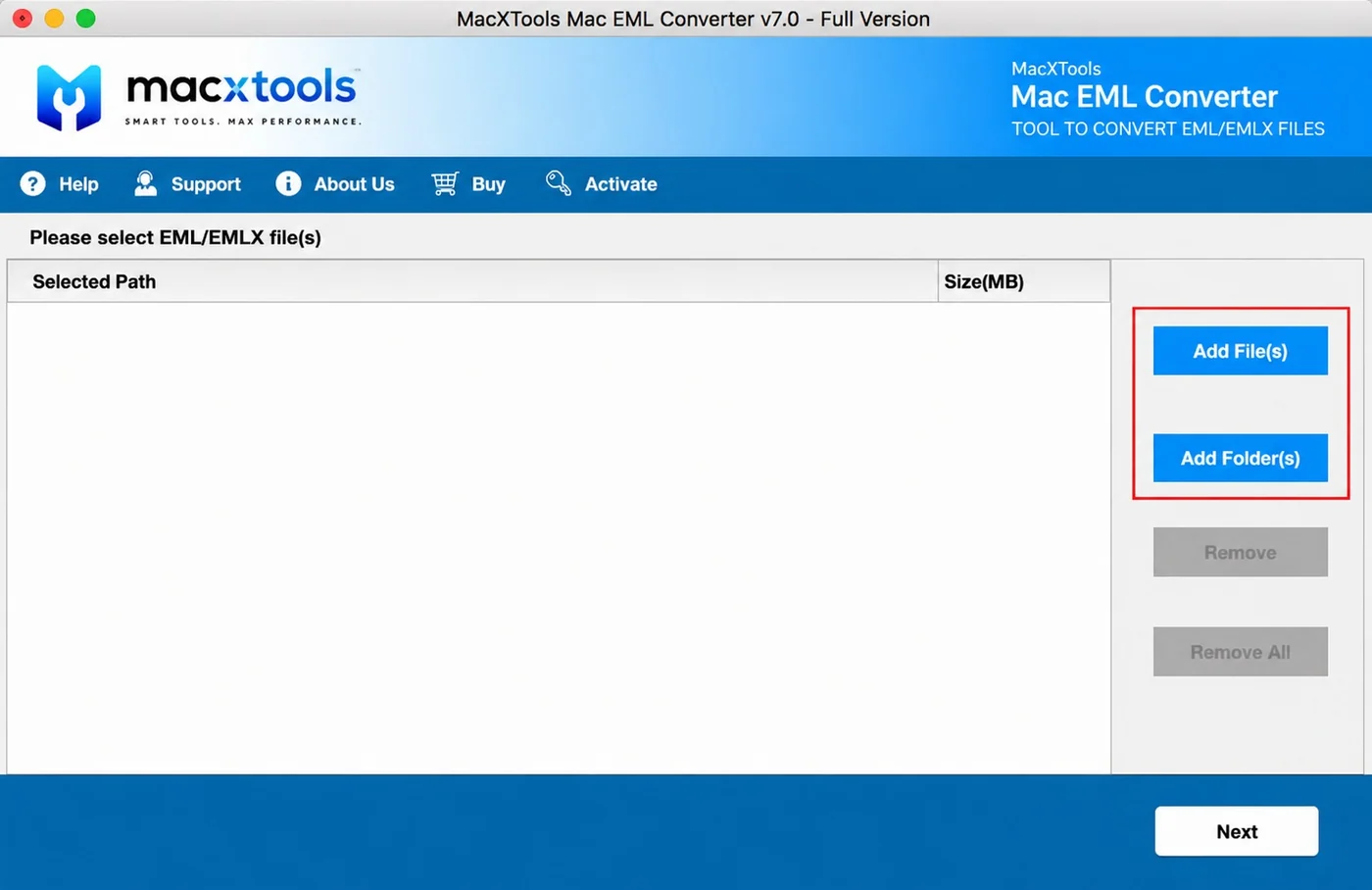Viewport: 1372px width, 890px height.
Task: Click the Support person icon
Action: (145, 184)
